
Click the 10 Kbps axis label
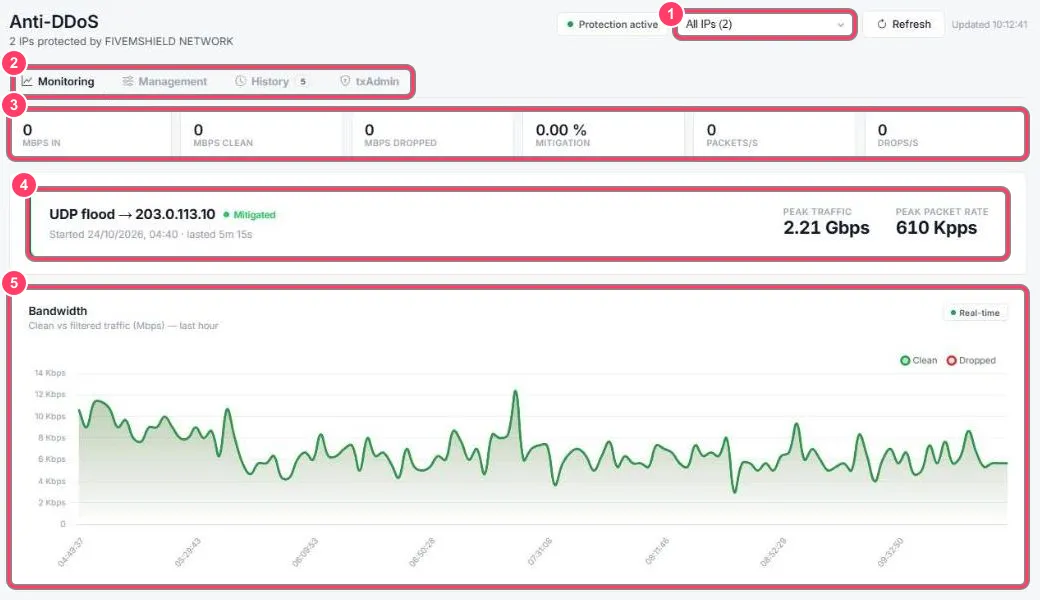click(50, 416)
